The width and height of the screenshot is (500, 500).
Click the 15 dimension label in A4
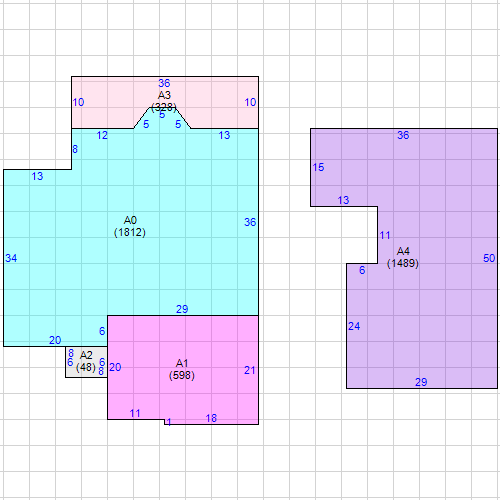tap(318, 167)
